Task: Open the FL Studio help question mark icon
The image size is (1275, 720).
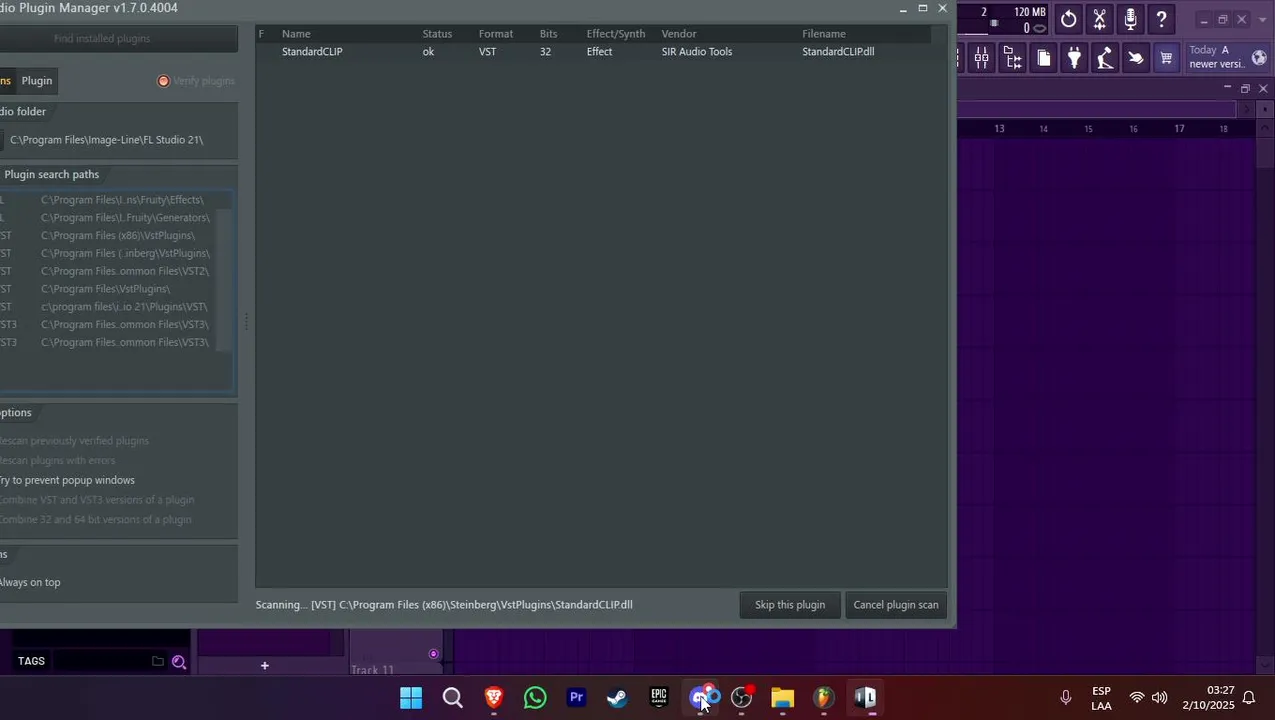Action: pos(1161,19)
